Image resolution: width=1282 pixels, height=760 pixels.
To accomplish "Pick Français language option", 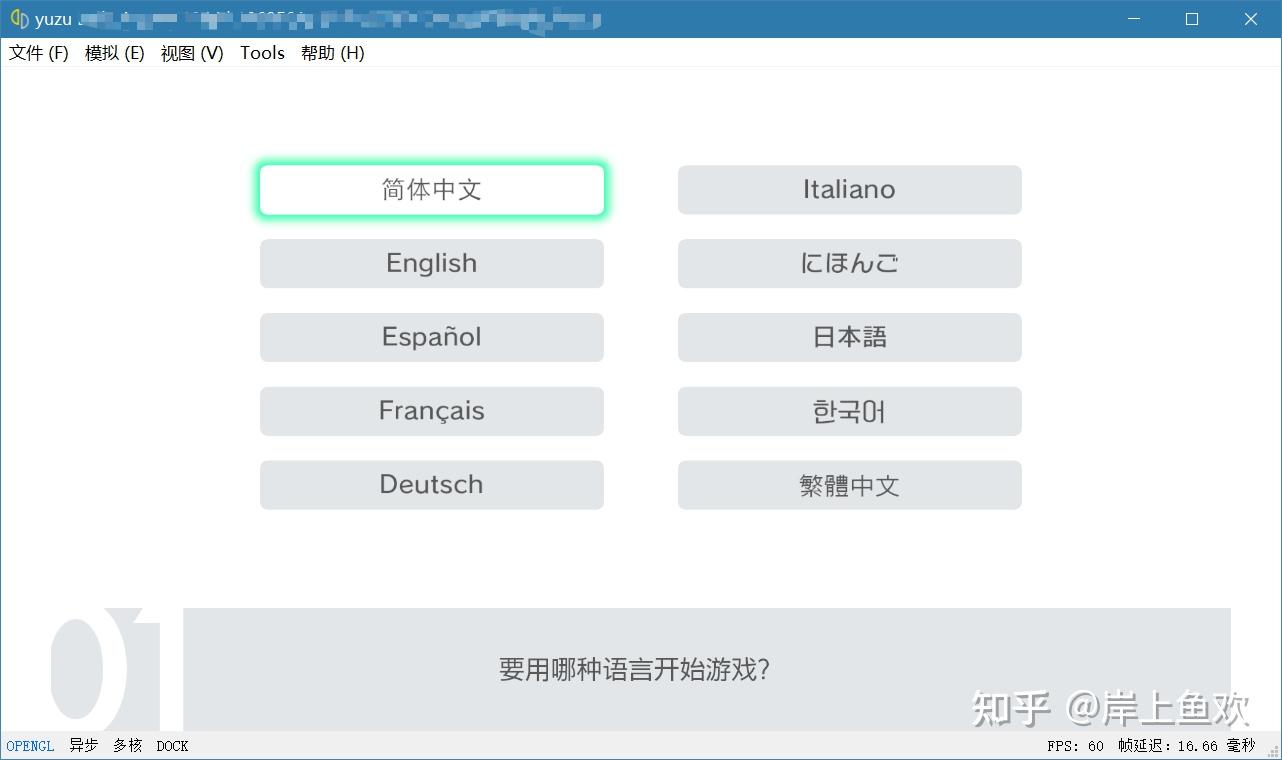I will pyautogui.click(x=432, y=411).
